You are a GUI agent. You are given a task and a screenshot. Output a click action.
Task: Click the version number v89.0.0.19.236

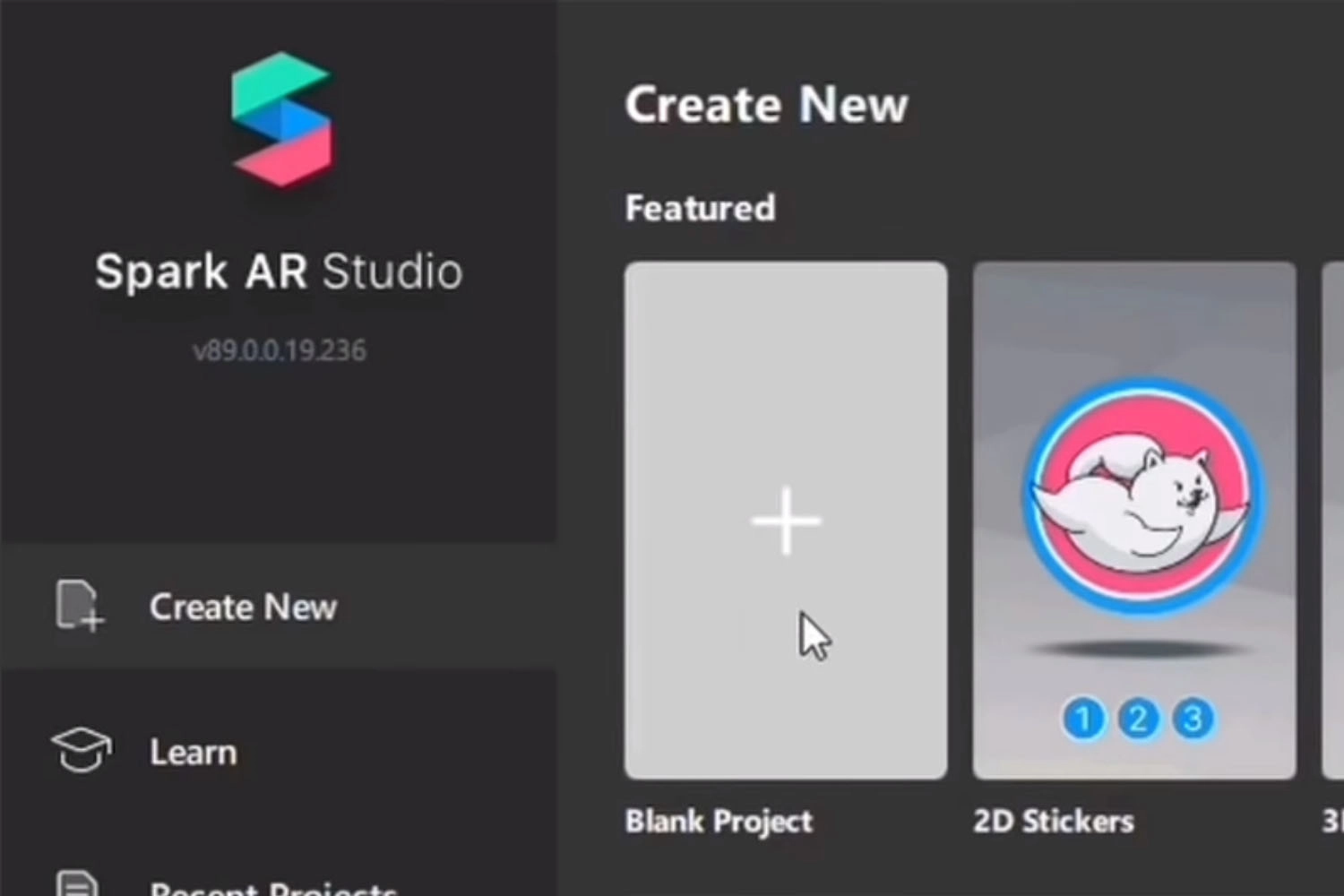pyautogui.click(x=280, y=349)
